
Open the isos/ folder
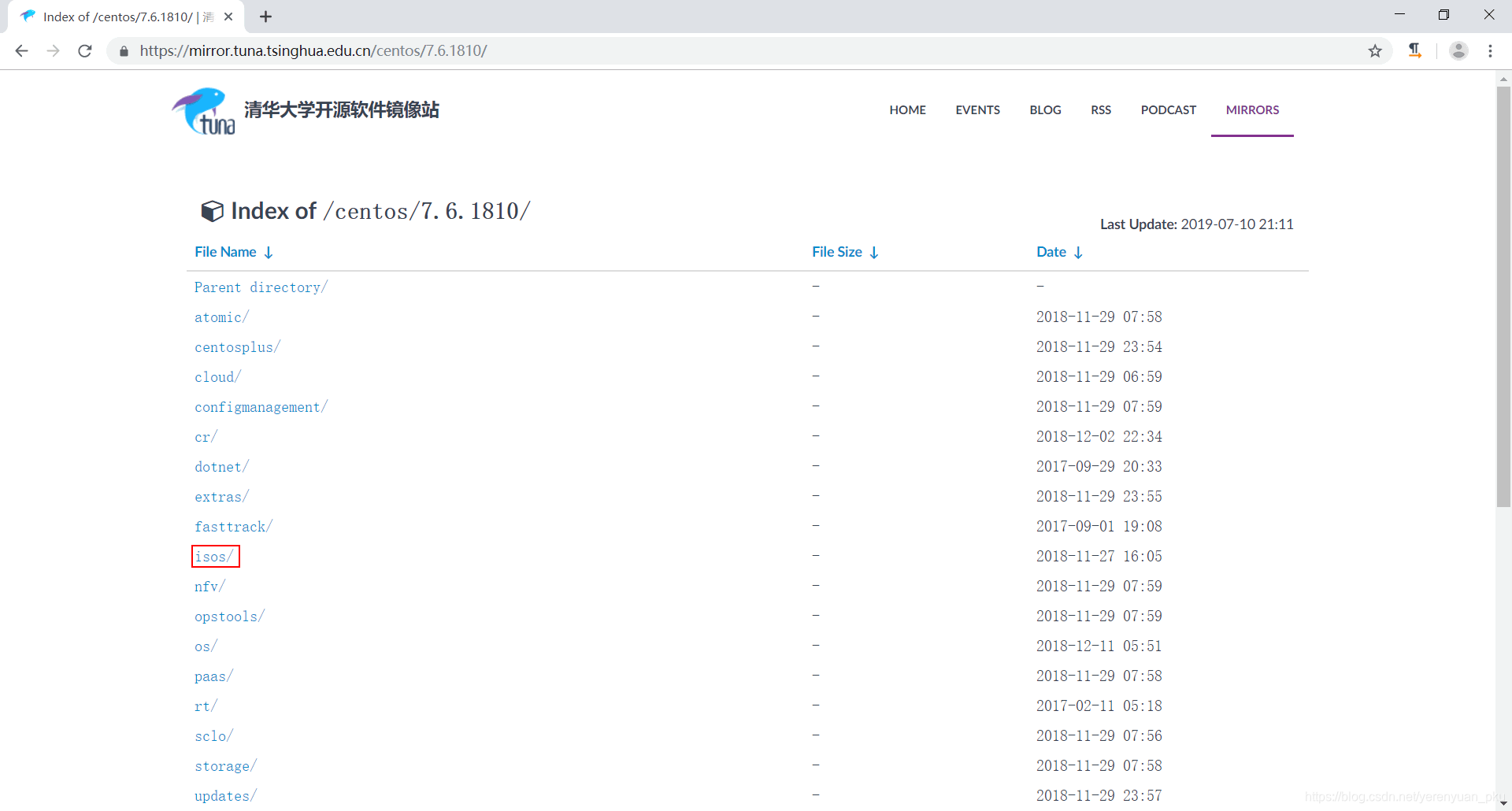point(213,557)
